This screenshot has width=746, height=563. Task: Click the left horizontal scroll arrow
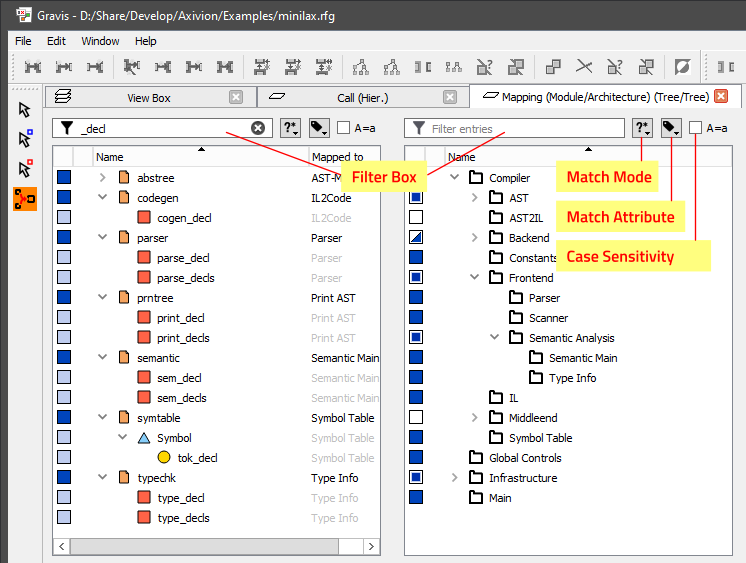(61, 546)
